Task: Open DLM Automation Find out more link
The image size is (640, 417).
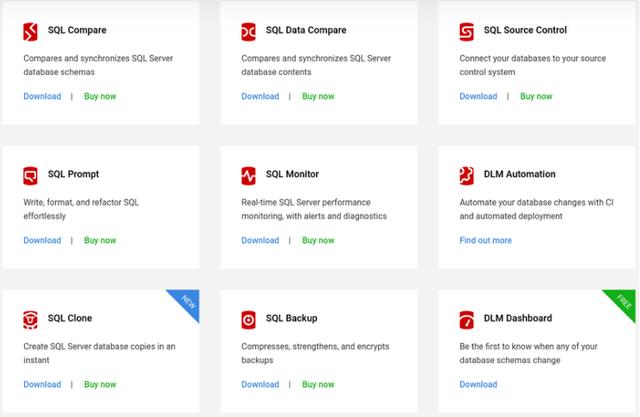Action: pos(485,241)
